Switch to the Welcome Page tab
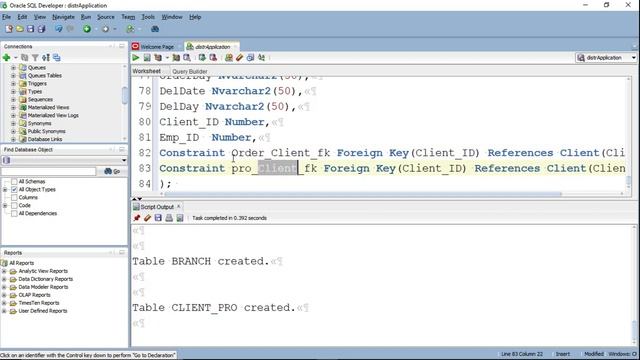Image resolution: width=640 pixels, height=360 pixels. point(157,47)
